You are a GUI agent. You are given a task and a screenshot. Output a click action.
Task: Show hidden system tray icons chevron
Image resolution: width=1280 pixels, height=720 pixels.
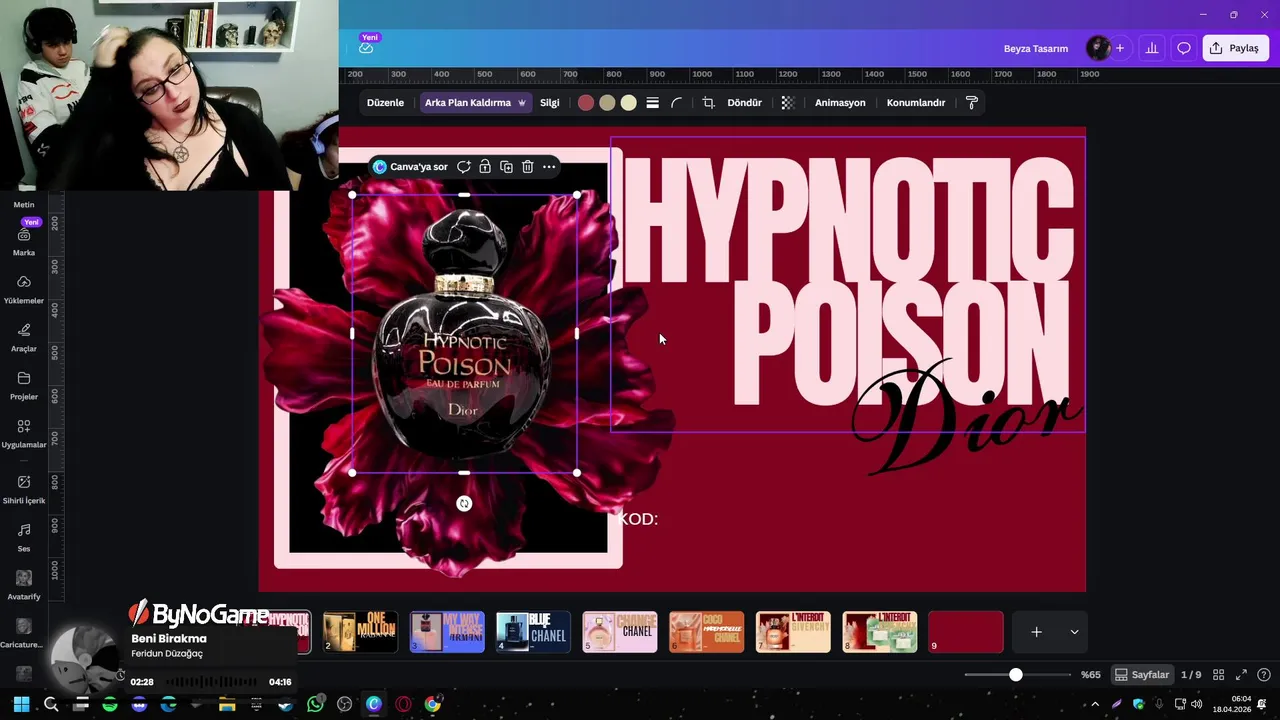(1095, 705)
